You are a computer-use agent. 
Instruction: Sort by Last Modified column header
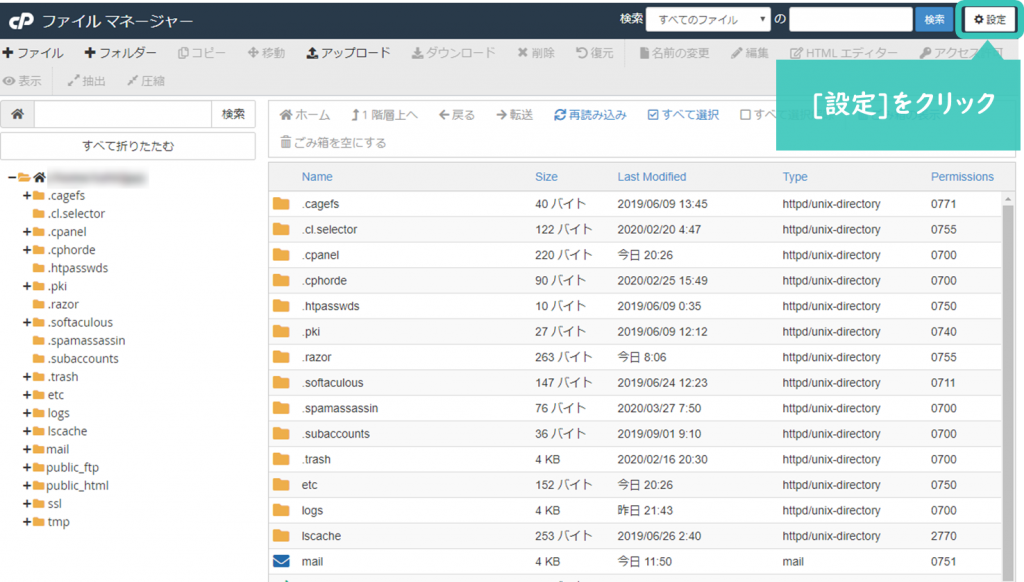(x=652, y=177)
